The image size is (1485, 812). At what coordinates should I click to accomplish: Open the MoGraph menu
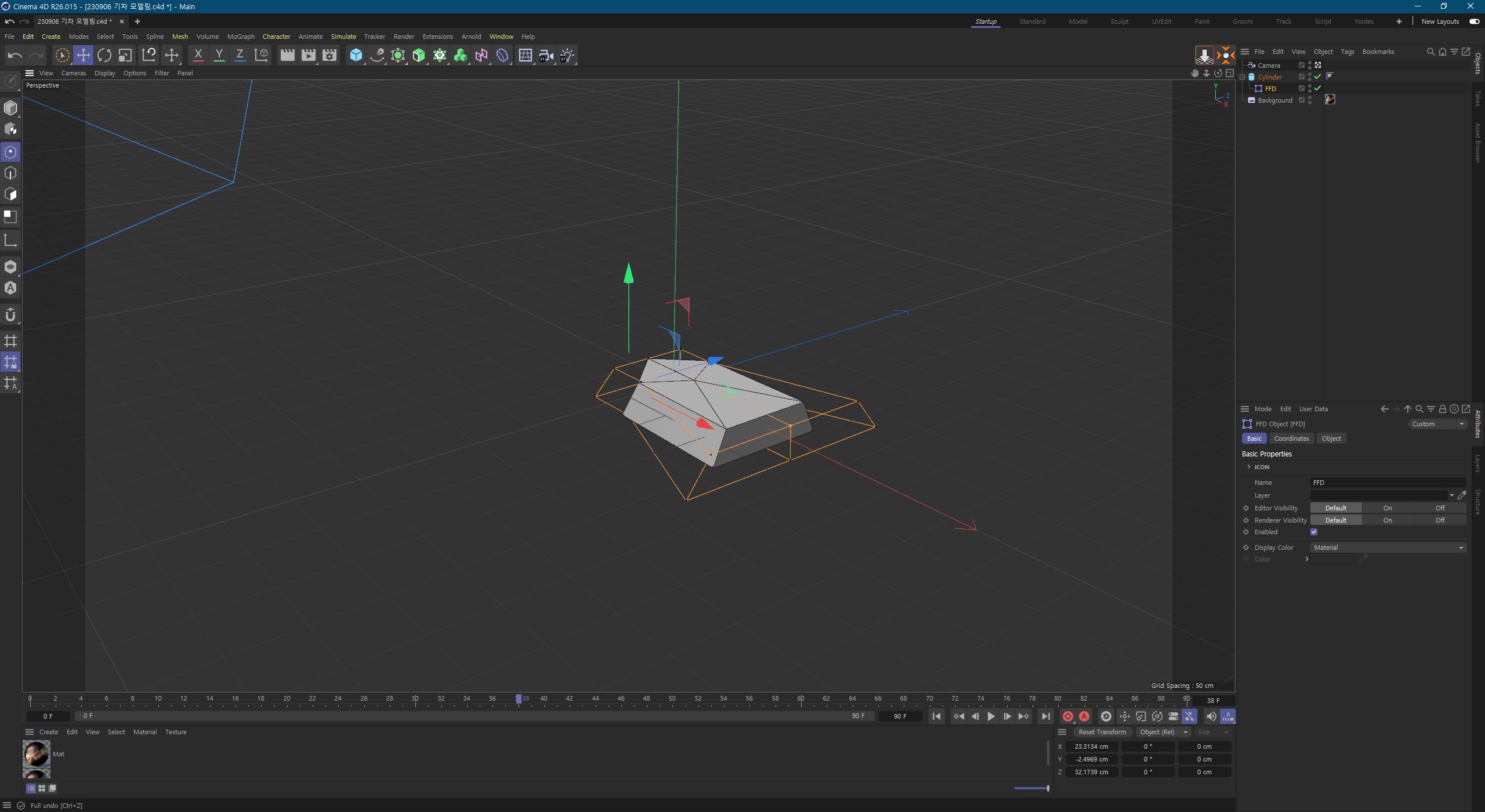point(241,37)
